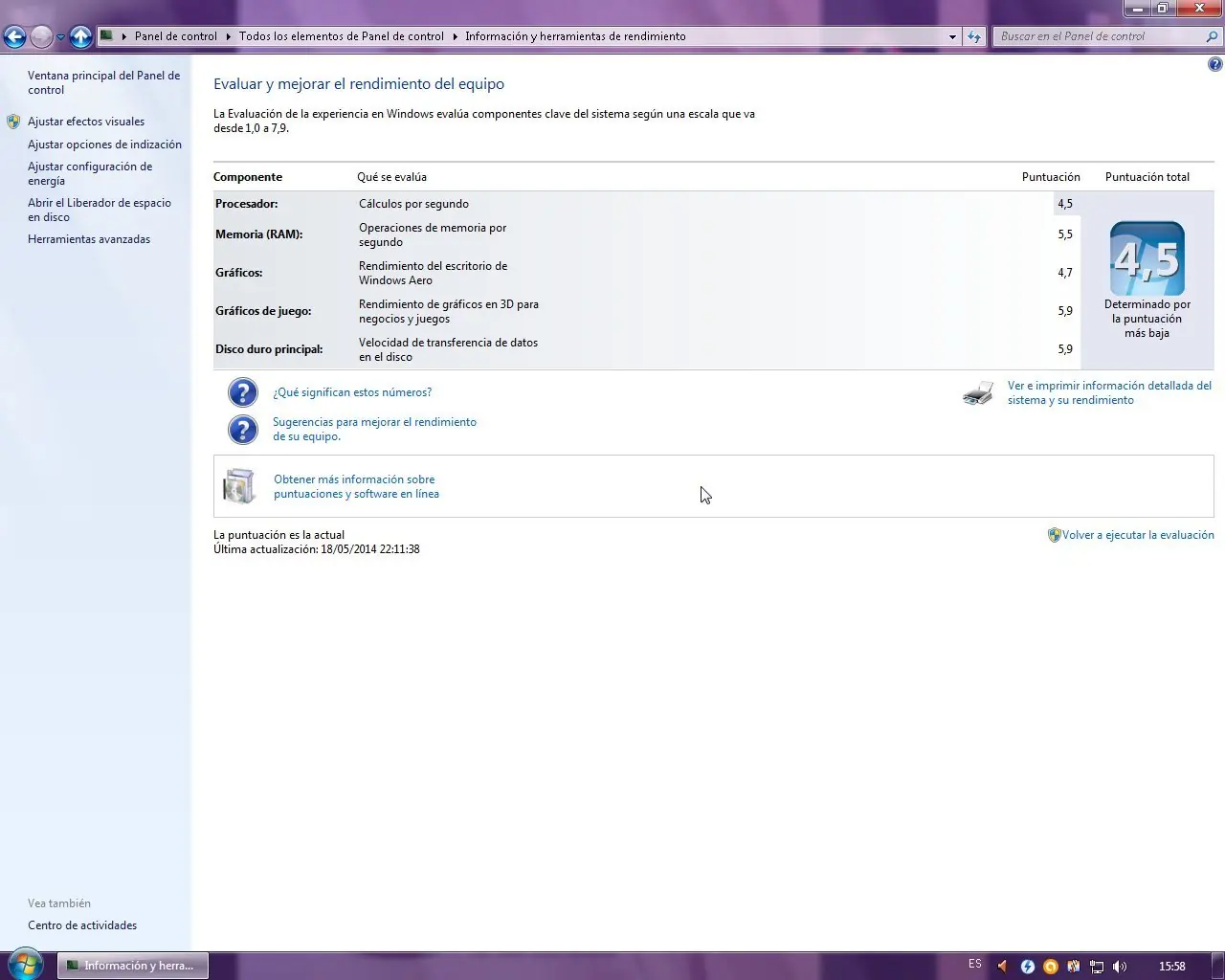Image resolution: width=1225 pixels, height=980 pixels.
Task: Click the orange circular tray icon
Action: coord(1050,967)
